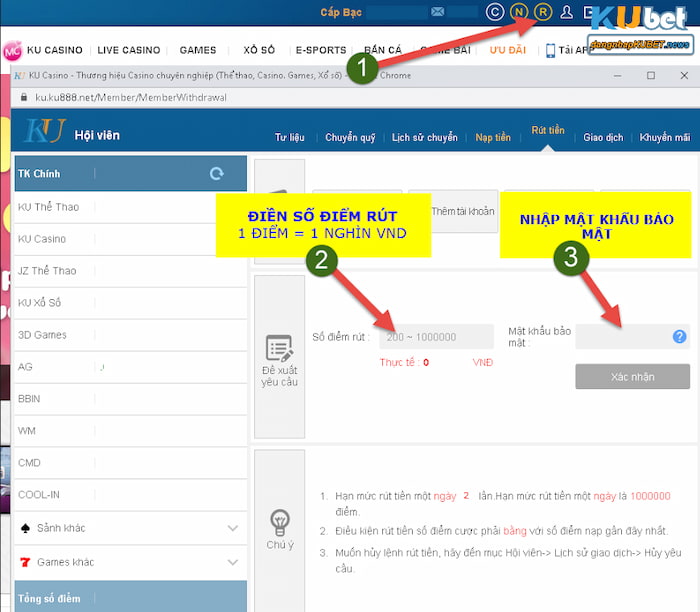
Task: Click the Đề xuất yêu cầu form icon
Action: 279,348
